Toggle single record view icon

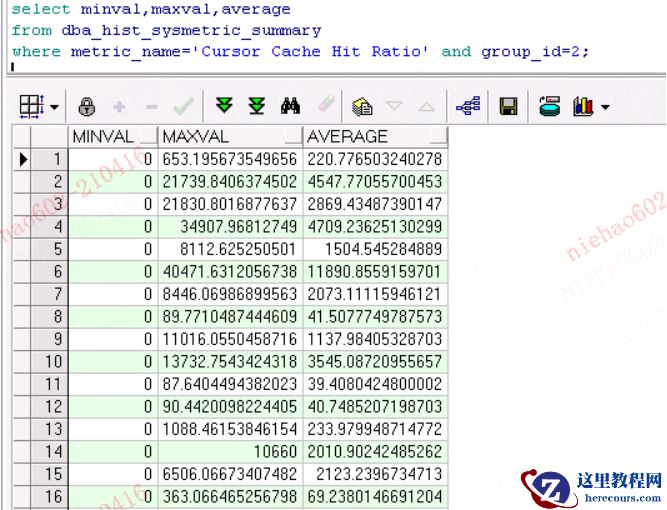467,106
